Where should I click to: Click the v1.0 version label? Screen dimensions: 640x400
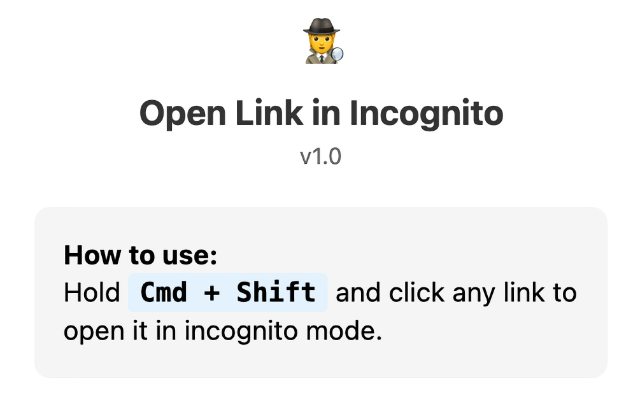(321, 158)
